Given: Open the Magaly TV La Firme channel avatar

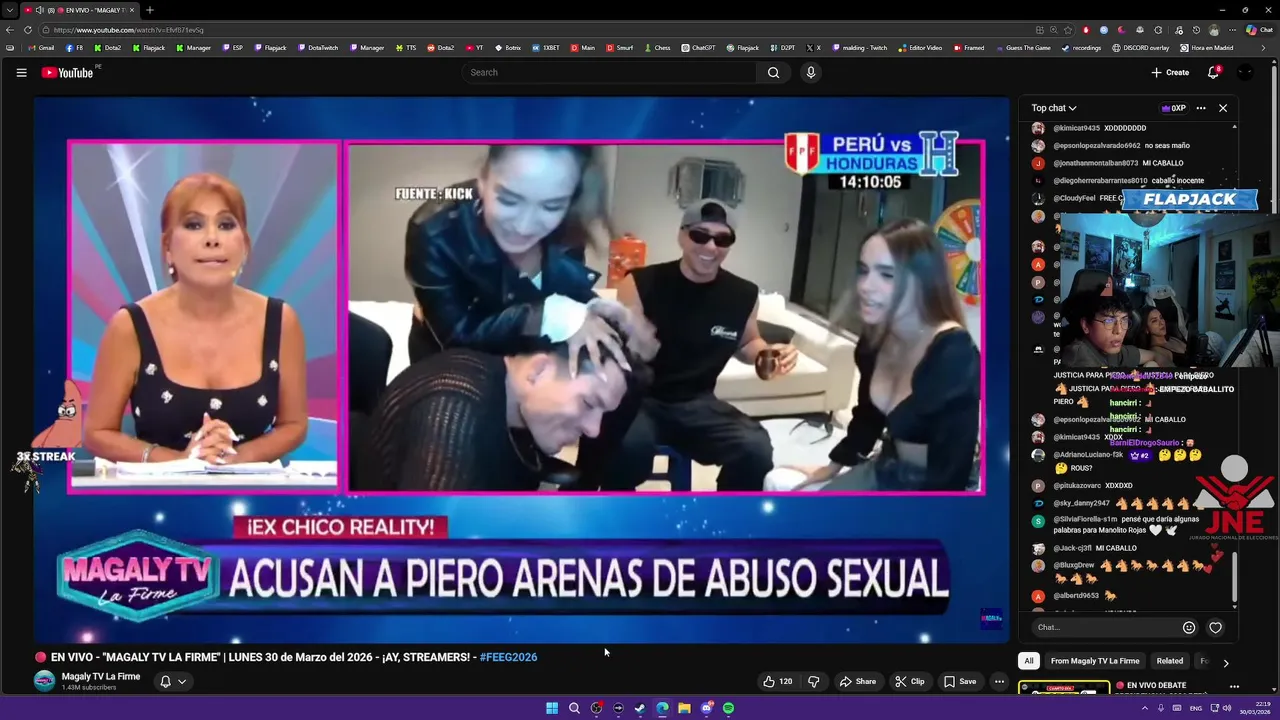Looking at the screenshot, I should pos(44,681).
